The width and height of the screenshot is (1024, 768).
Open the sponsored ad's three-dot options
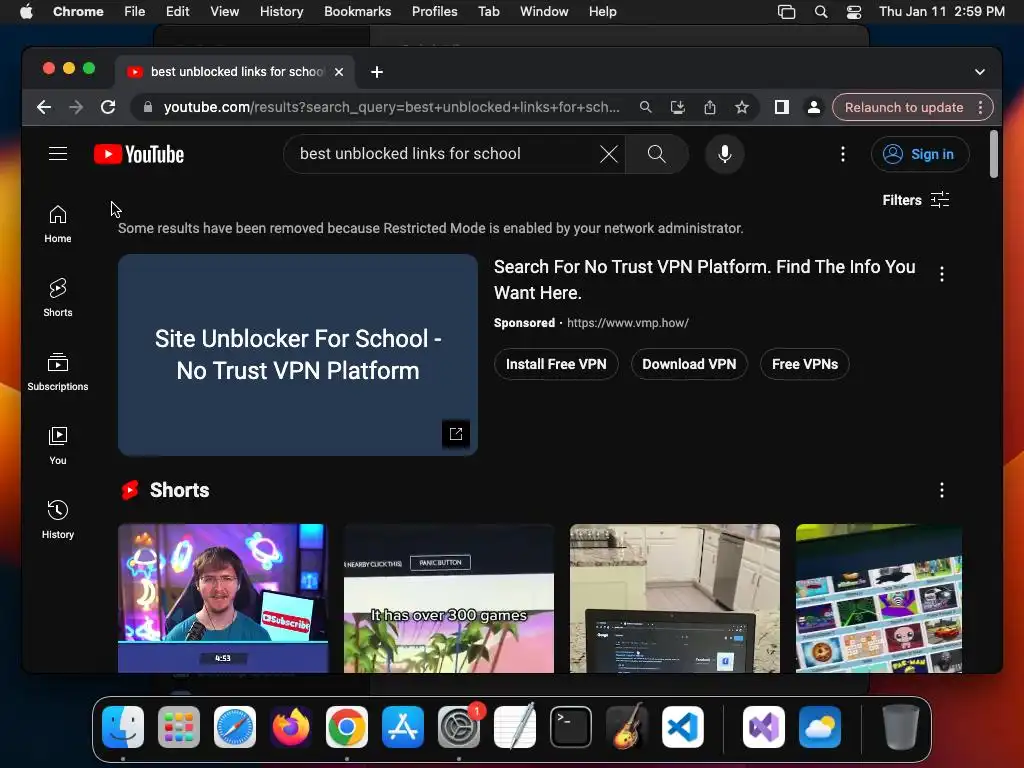941,274
